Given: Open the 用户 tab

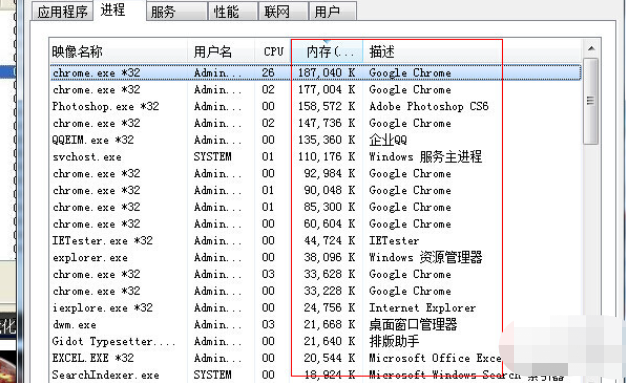Looking at the screenshot, I should (332, 11).
